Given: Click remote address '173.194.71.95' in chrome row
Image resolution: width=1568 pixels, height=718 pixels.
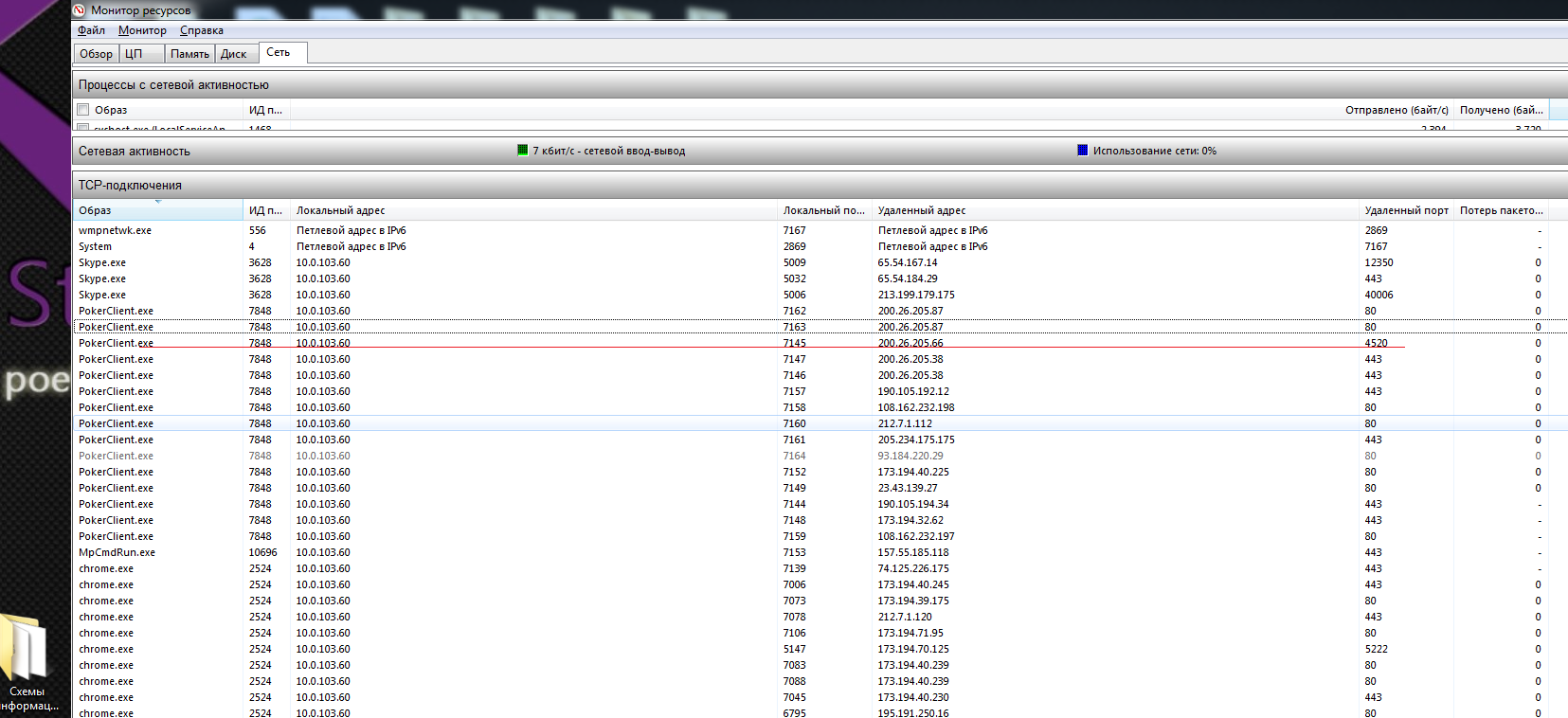Looking at the screenshot, I should click(x=910, y=633).
